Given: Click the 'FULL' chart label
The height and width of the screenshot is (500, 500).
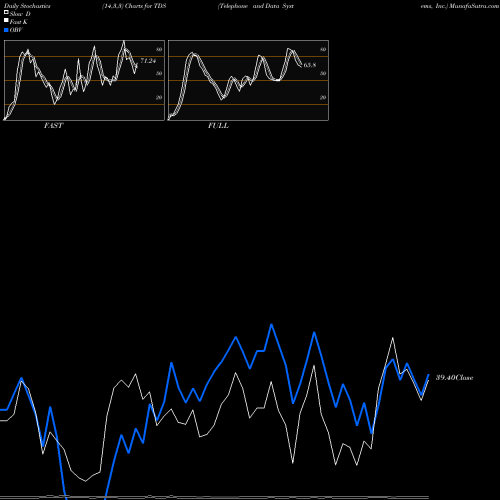Looking at the screenshot, I should pyautogui.click(x=218, y=126).
